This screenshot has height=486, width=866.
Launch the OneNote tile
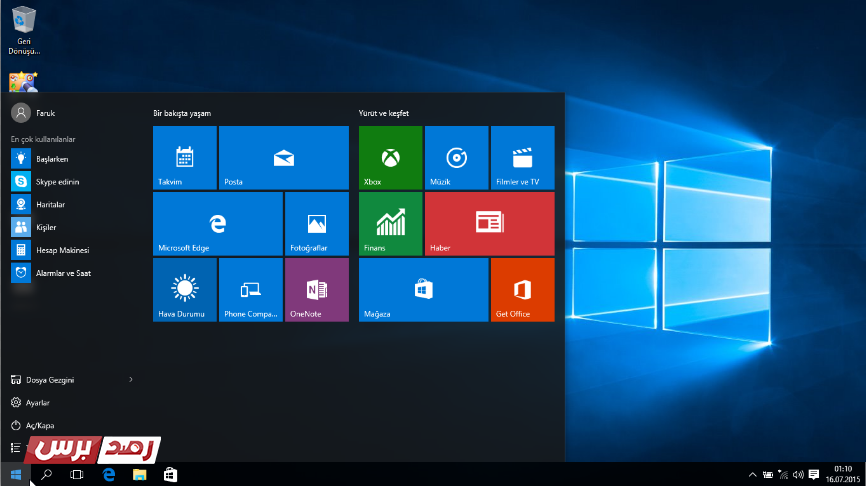[317, 290]
